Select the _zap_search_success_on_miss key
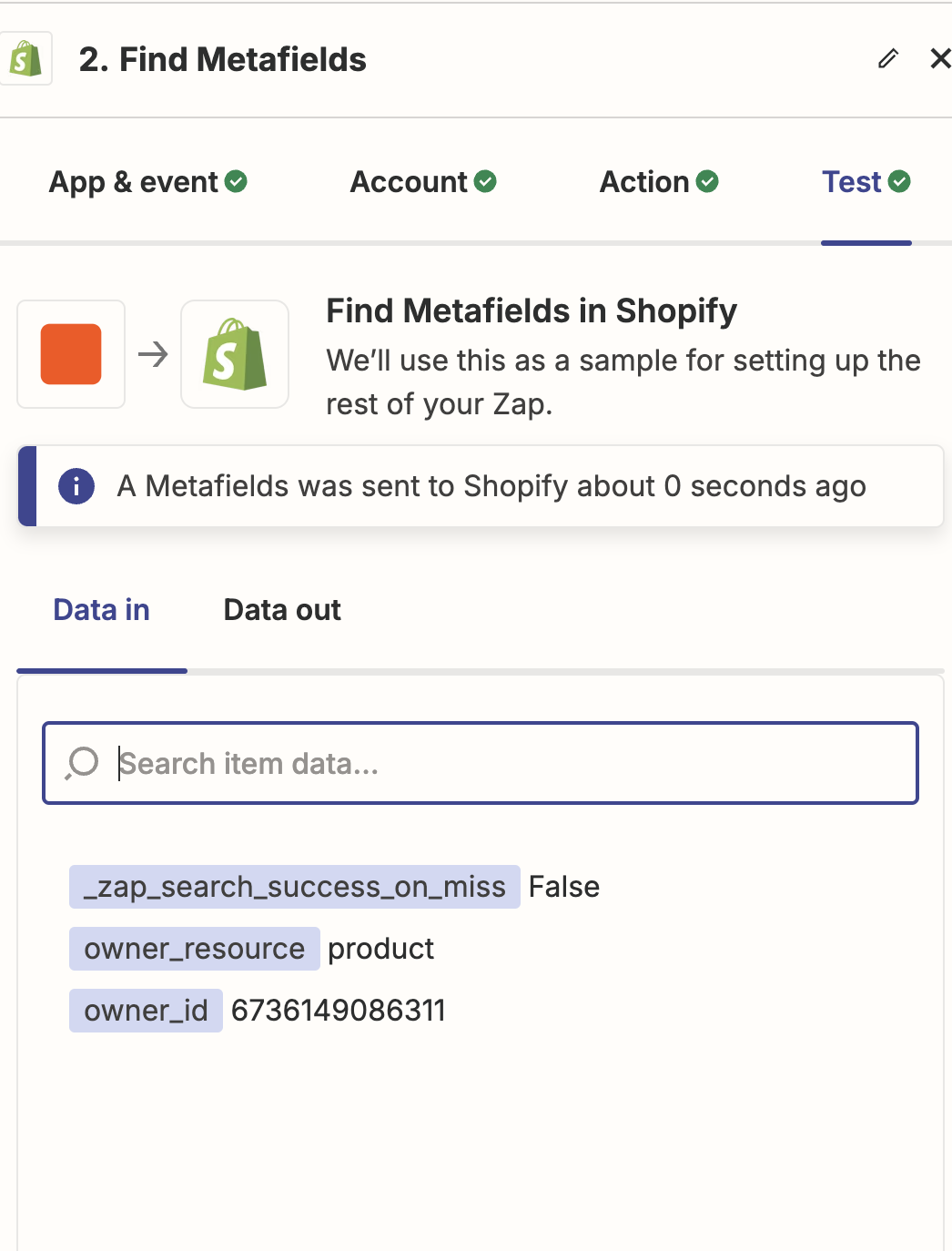 pos(295,887)
